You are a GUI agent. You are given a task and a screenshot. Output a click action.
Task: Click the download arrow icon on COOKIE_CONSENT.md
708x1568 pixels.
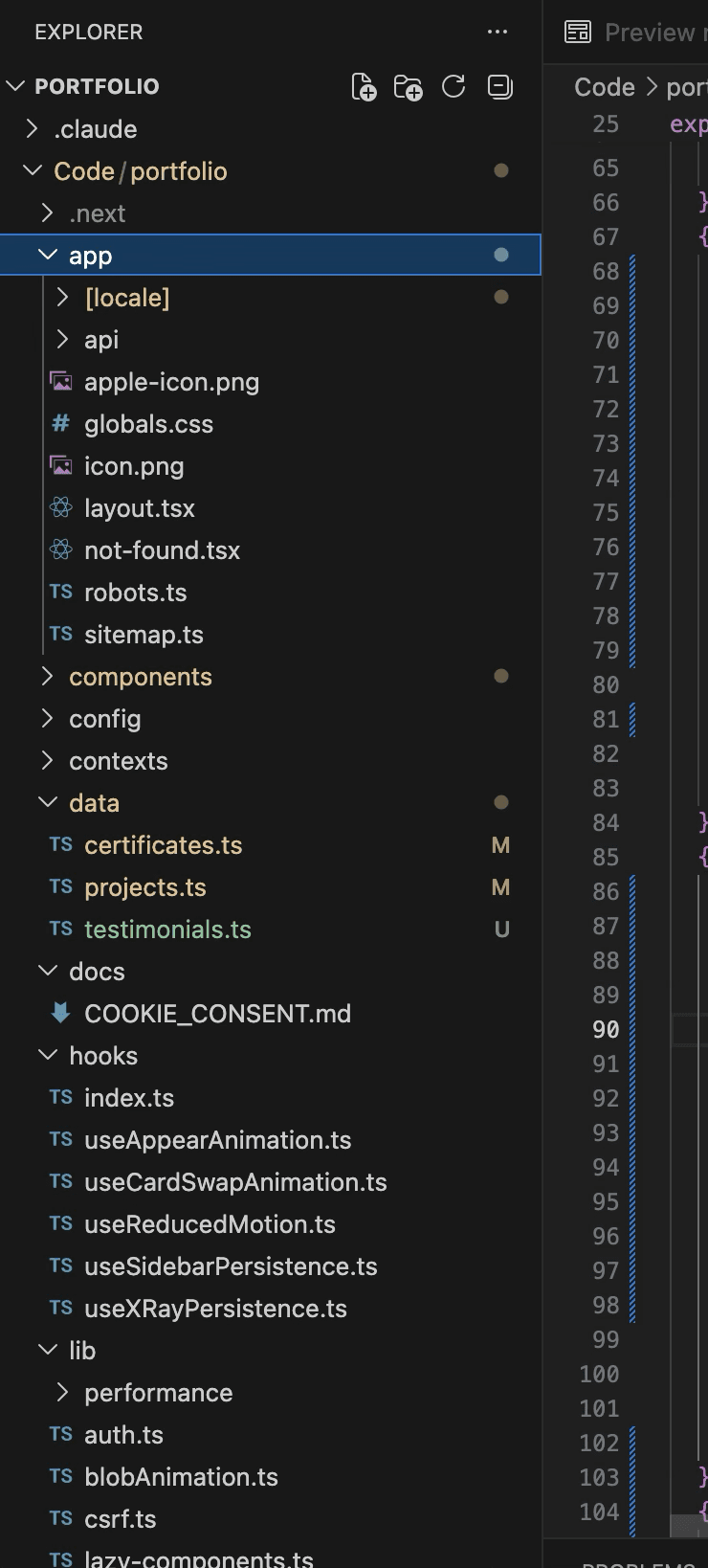pyautogui.click(x=60, y=1013)
